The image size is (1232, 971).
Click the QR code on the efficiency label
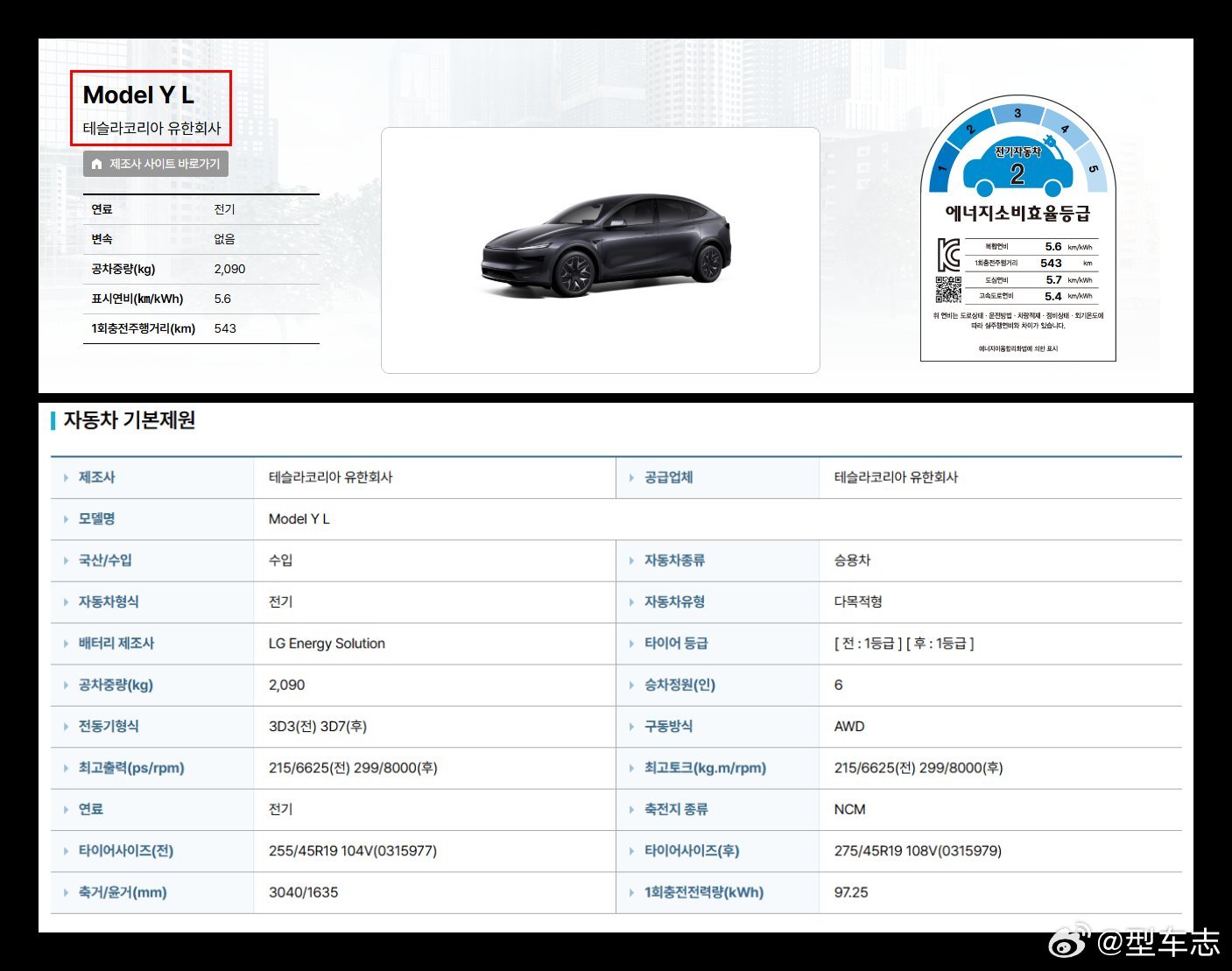948,286
